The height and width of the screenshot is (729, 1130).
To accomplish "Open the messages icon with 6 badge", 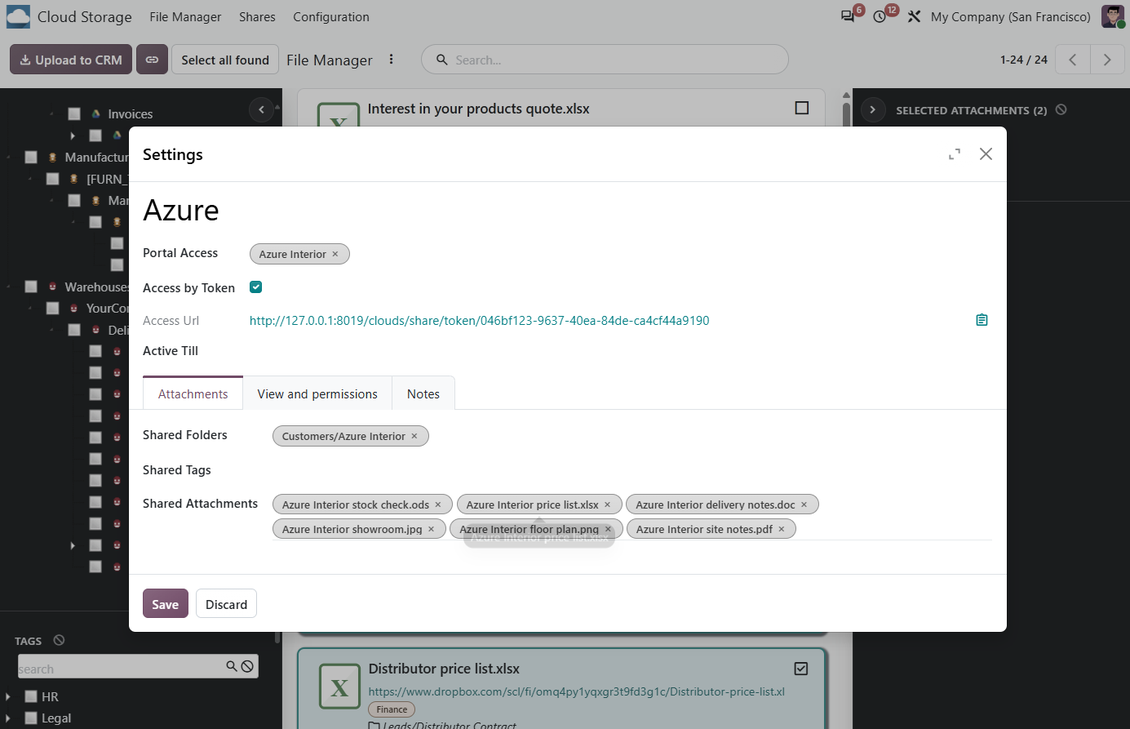I will click(x=848, y=16).
